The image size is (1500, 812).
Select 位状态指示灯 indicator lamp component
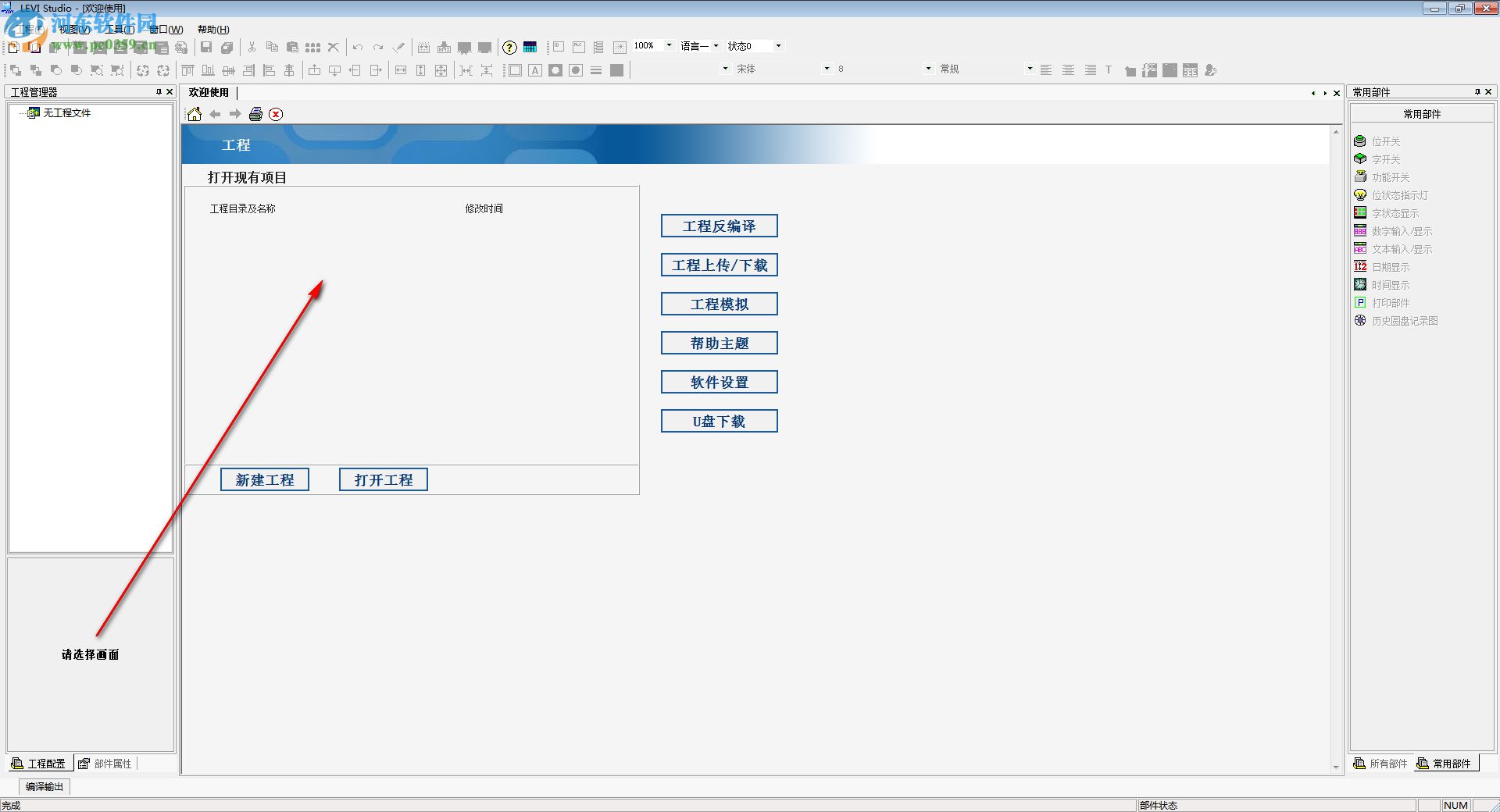[1391, 195]
